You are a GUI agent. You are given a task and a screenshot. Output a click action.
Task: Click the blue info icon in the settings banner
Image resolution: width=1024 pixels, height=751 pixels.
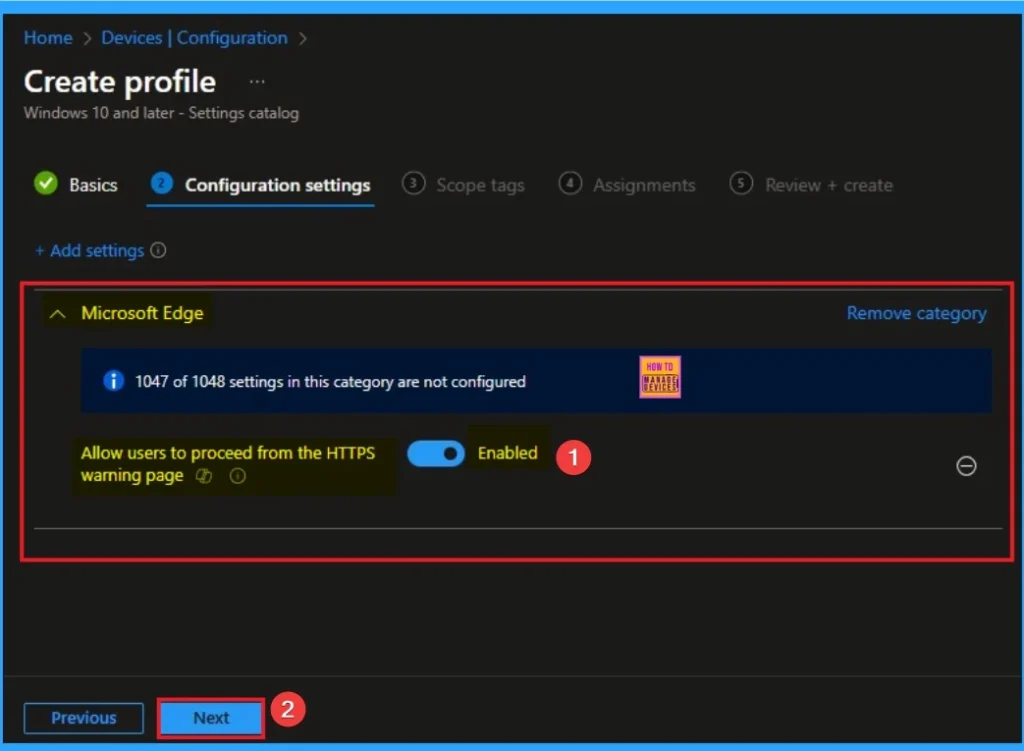pyautogui.click(x=114, y=381)
